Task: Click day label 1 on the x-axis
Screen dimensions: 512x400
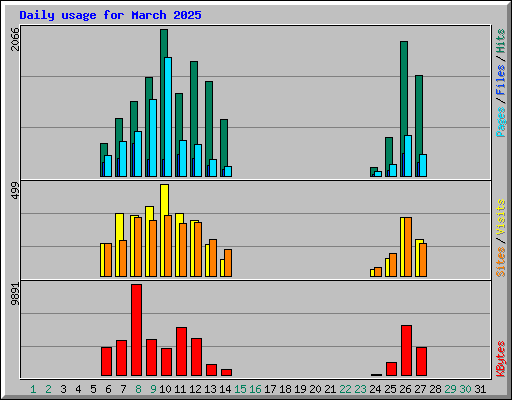Action: click(33, 389)
